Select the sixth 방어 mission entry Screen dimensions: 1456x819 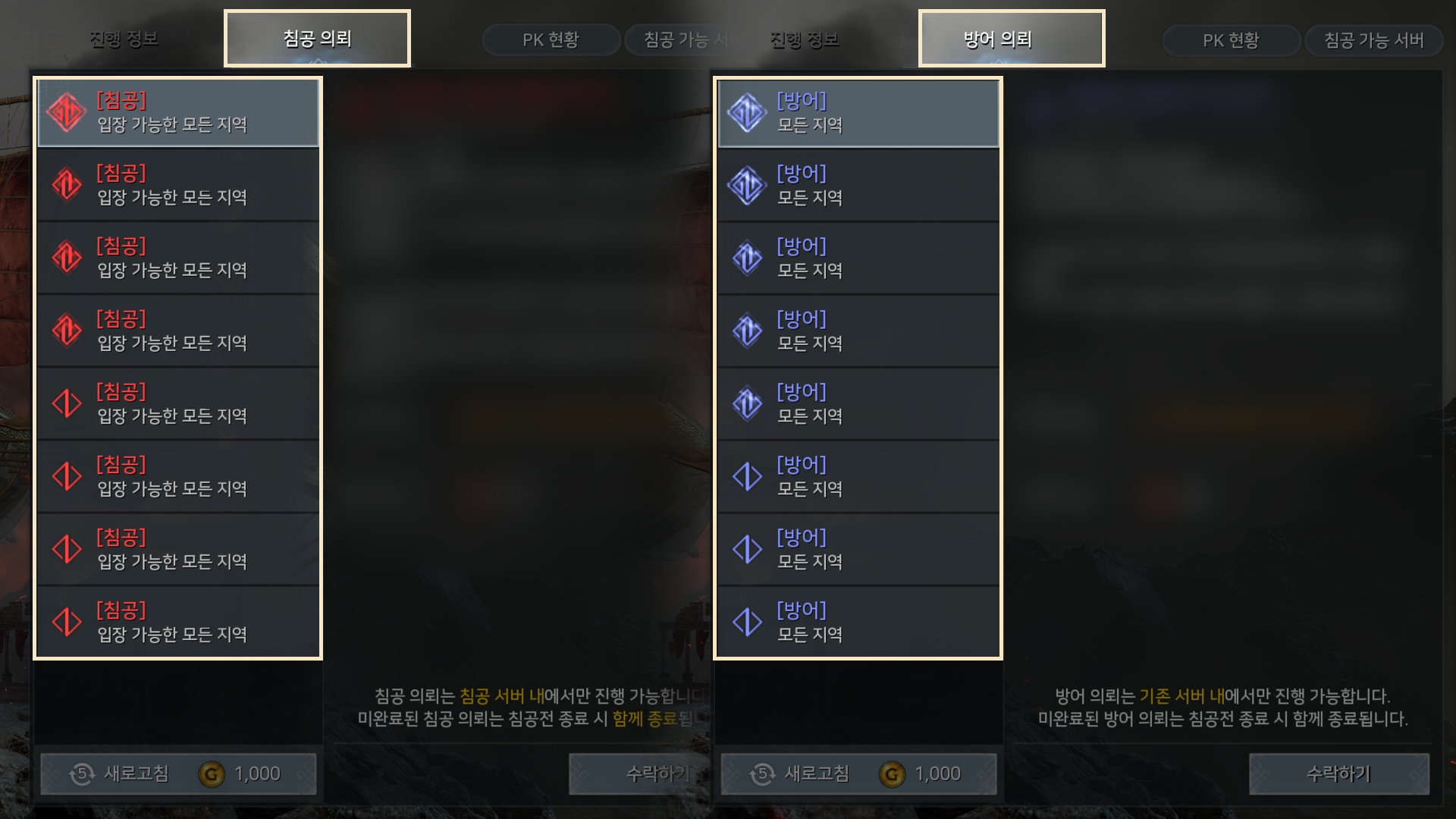[x=858, y=476]
